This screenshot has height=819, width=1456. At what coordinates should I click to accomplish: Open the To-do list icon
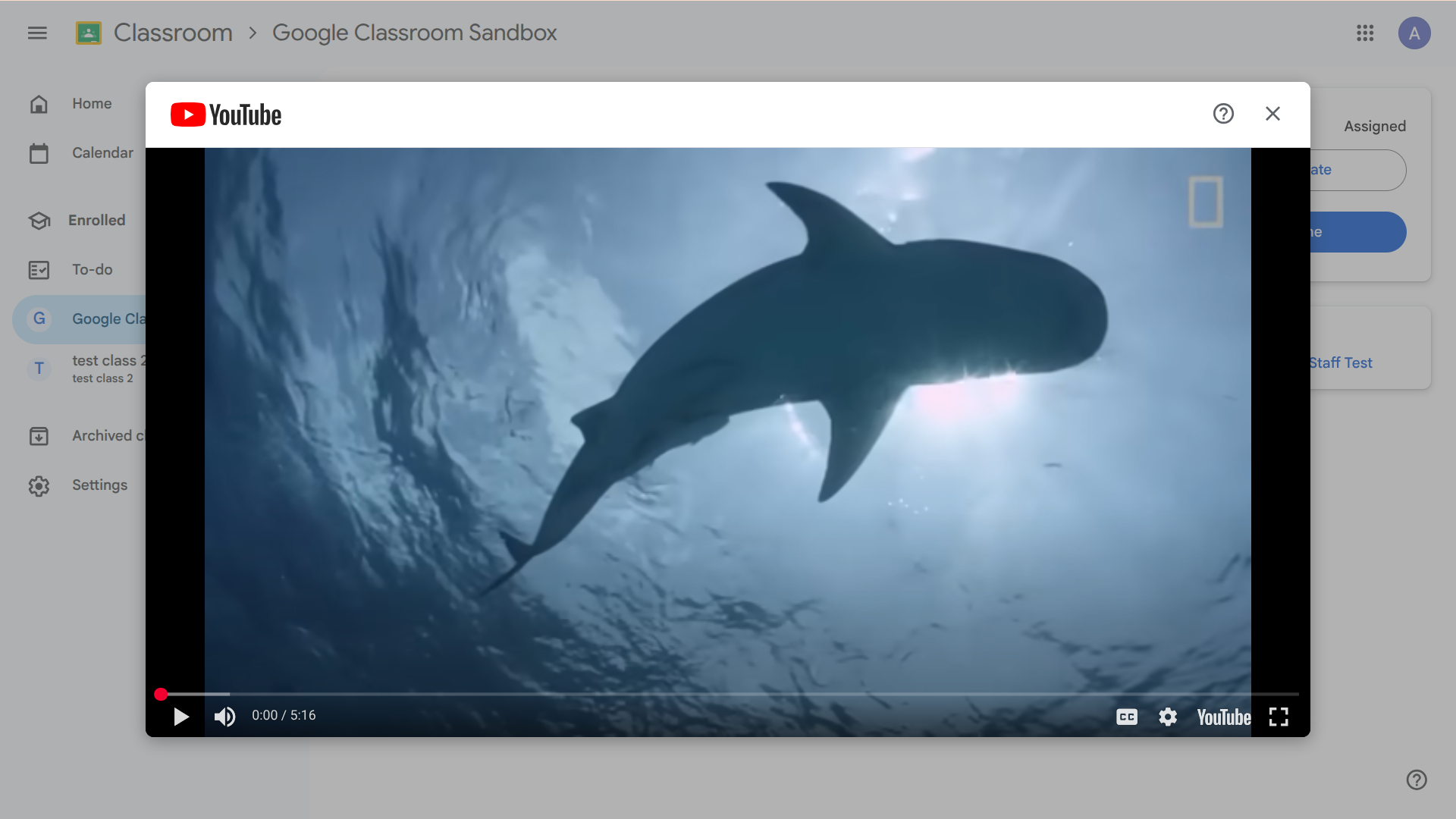39,270
